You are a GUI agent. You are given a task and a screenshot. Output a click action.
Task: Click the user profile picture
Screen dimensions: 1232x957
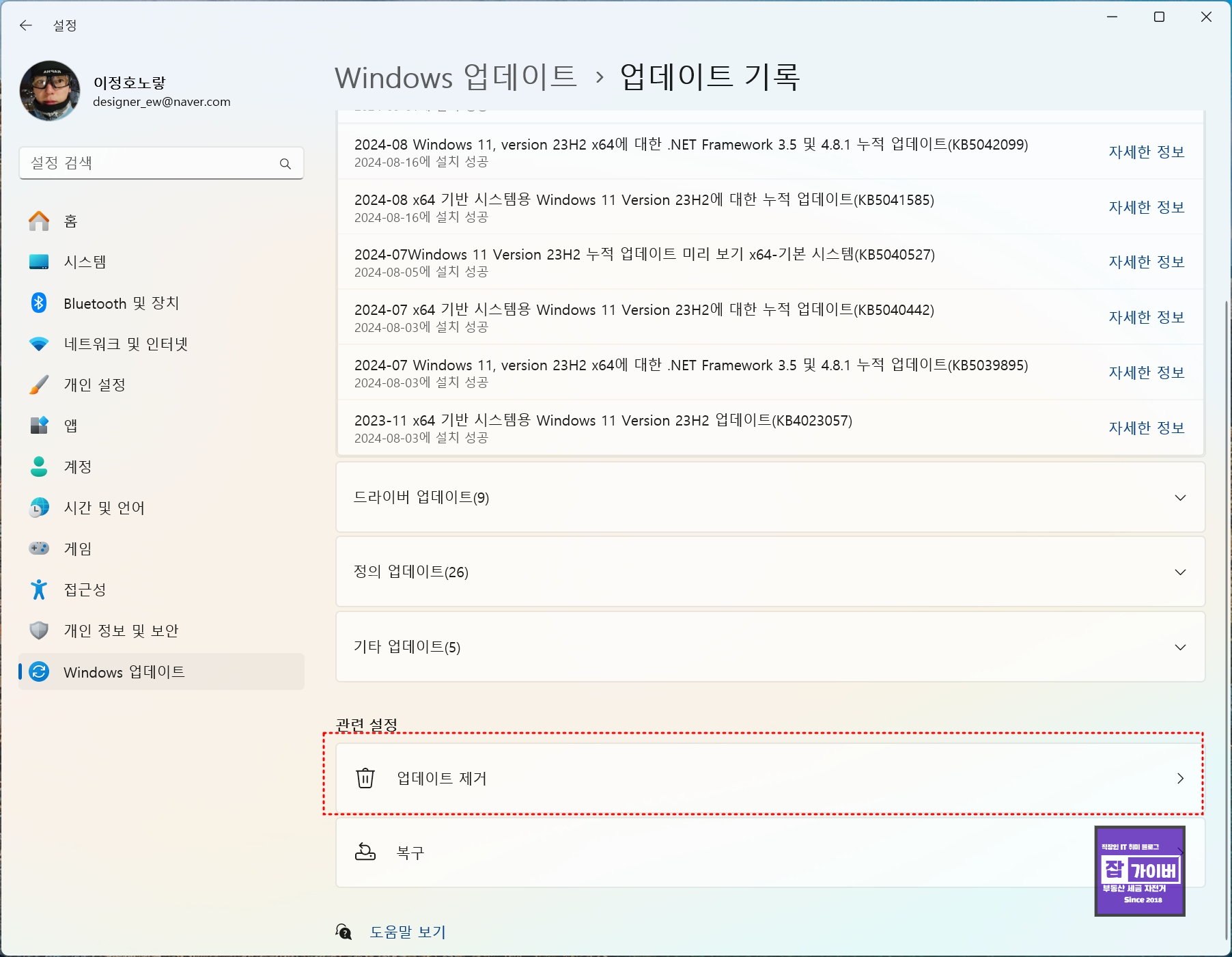tap(50, 91)
